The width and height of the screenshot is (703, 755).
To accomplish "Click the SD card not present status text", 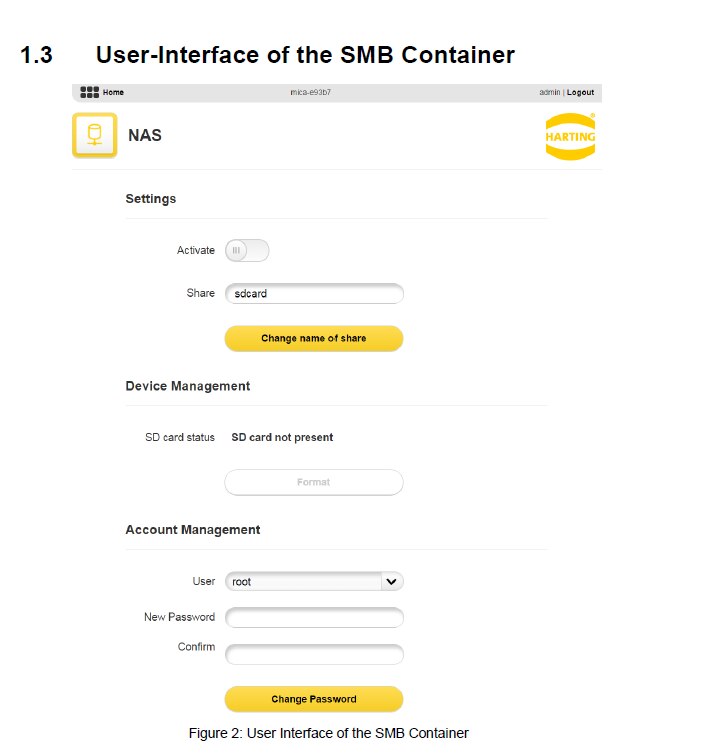I will (x=282, y=437).
